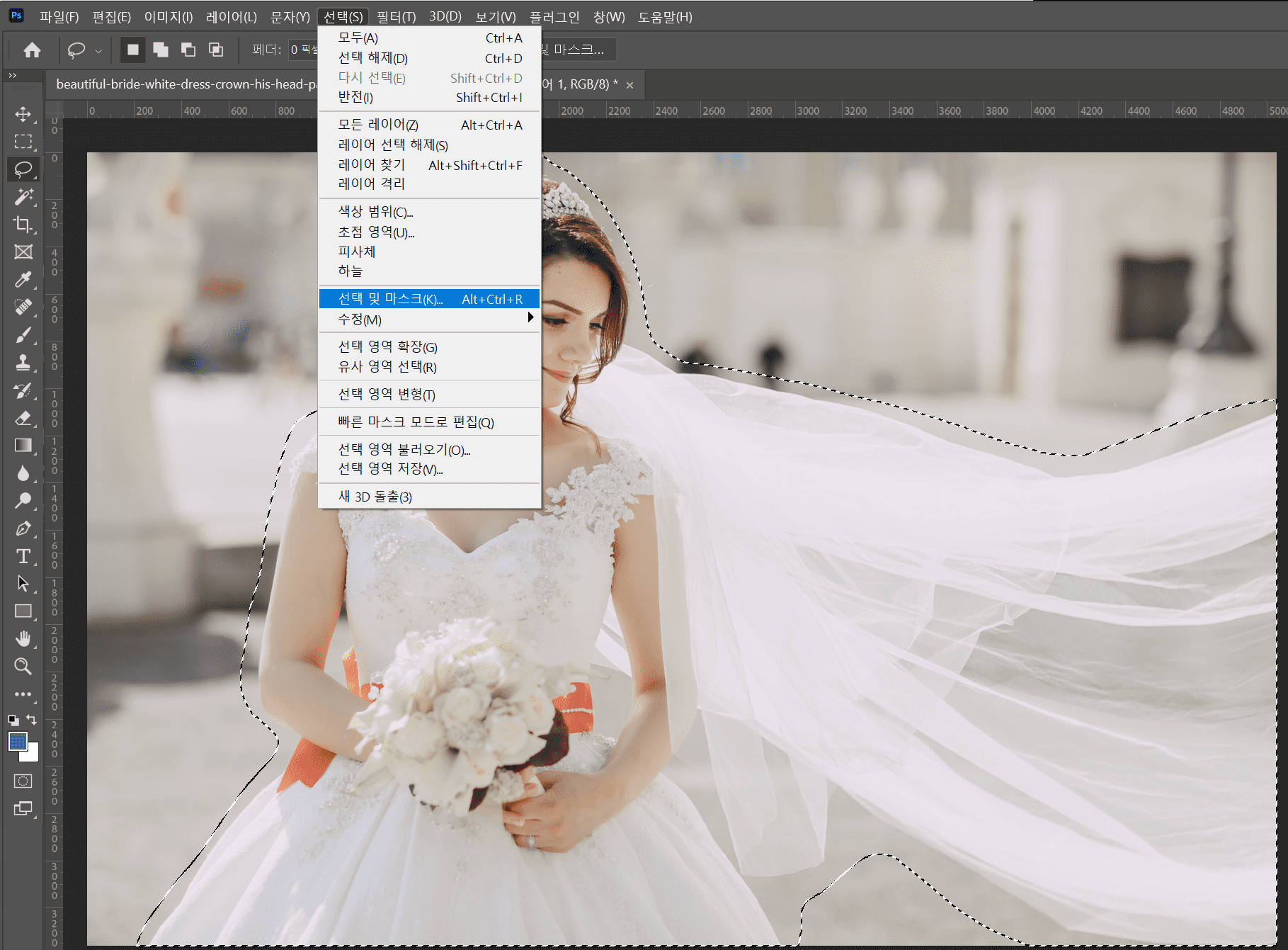Select the Rectangle shape tool
This screenshot has width=1288, height=950.
[x=23, y=611]
